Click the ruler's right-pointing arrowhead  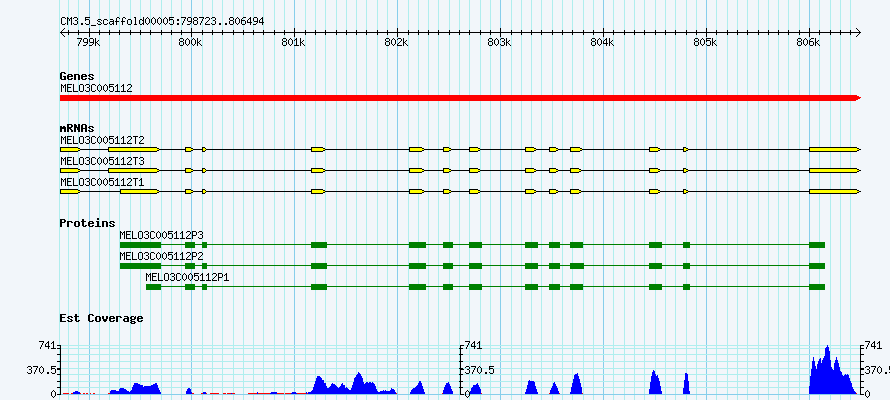(858, 32)
